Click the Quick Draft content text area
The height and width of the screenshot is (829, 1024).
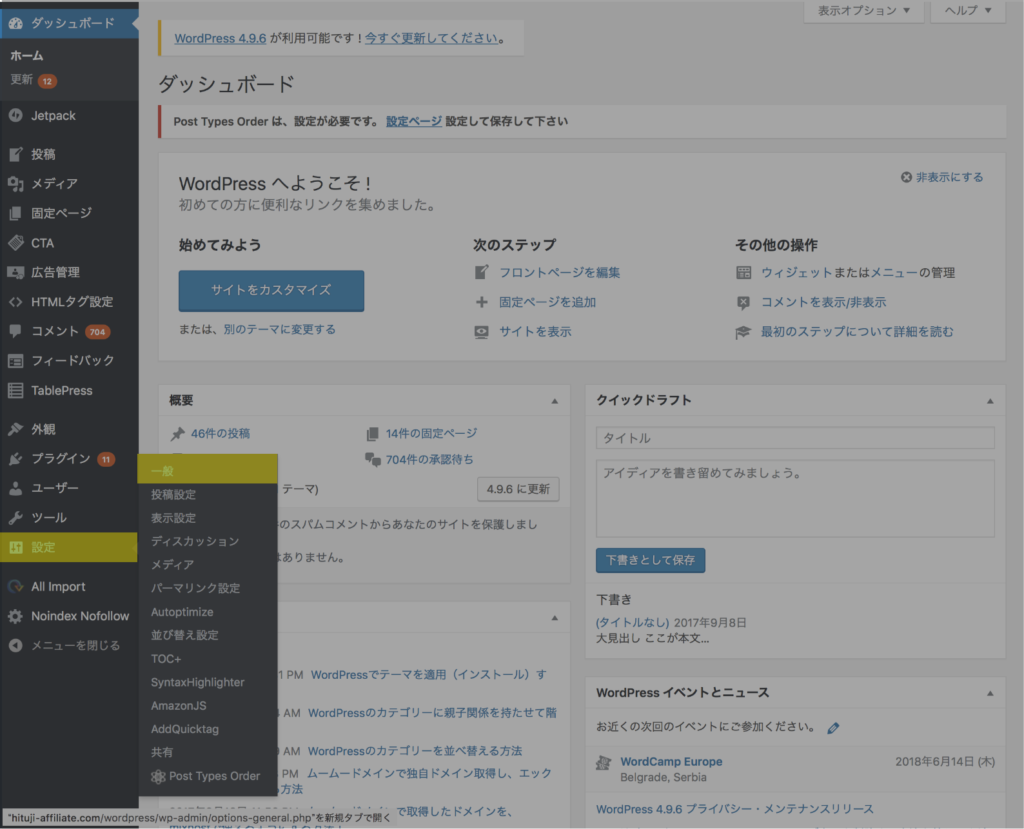[795, 498]
